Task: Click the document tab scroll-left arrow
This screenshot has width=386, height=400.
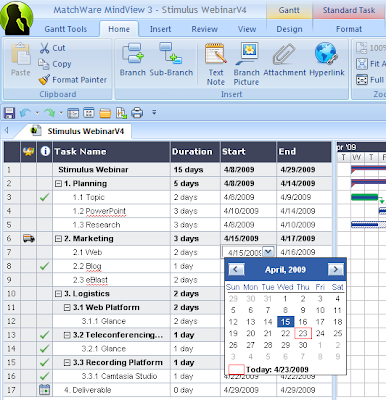Action: pyautogui.click(x=7, y=130)
